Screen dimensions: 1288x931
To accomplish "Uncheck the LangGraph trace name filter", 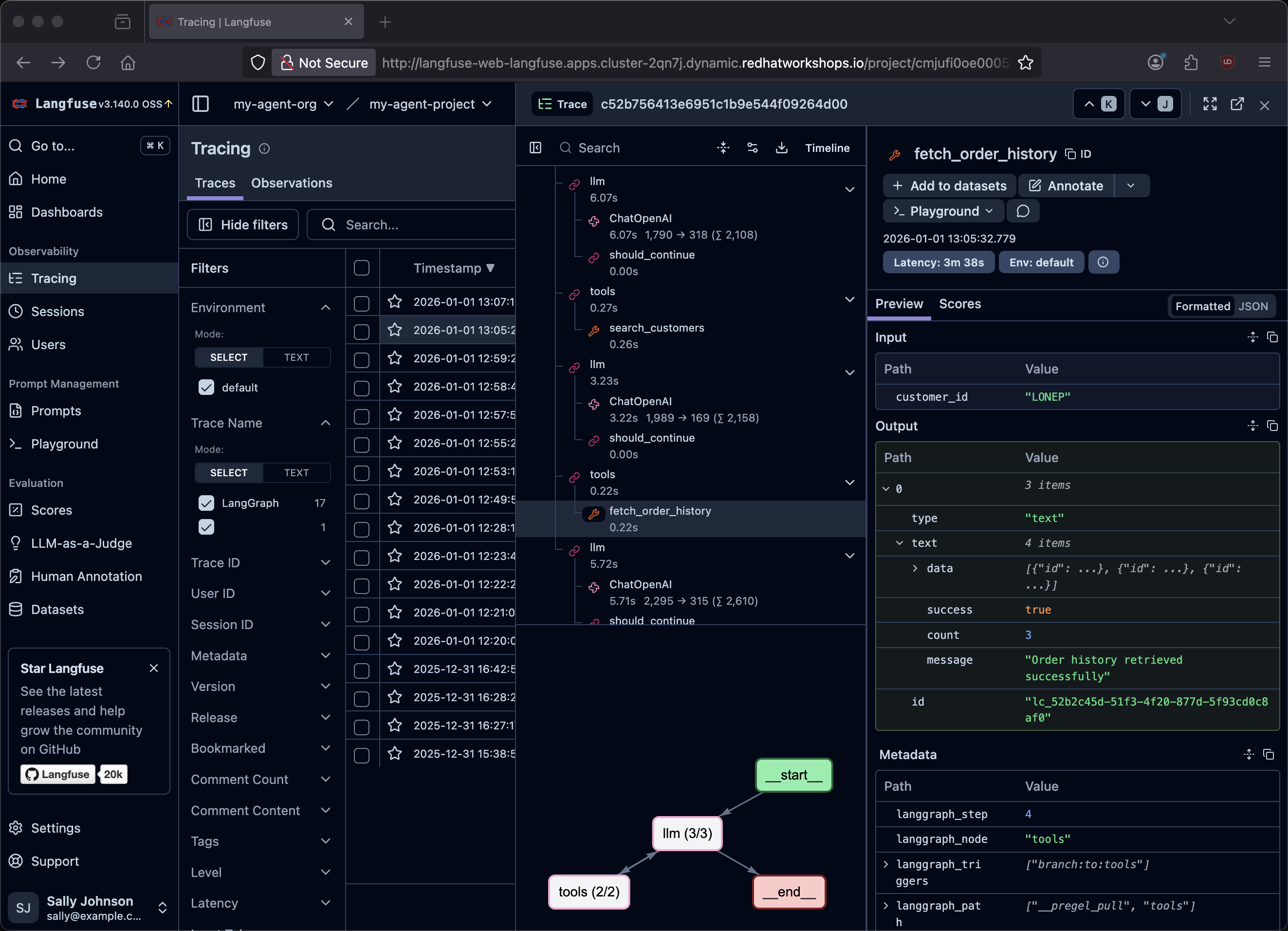I will 206,503.
